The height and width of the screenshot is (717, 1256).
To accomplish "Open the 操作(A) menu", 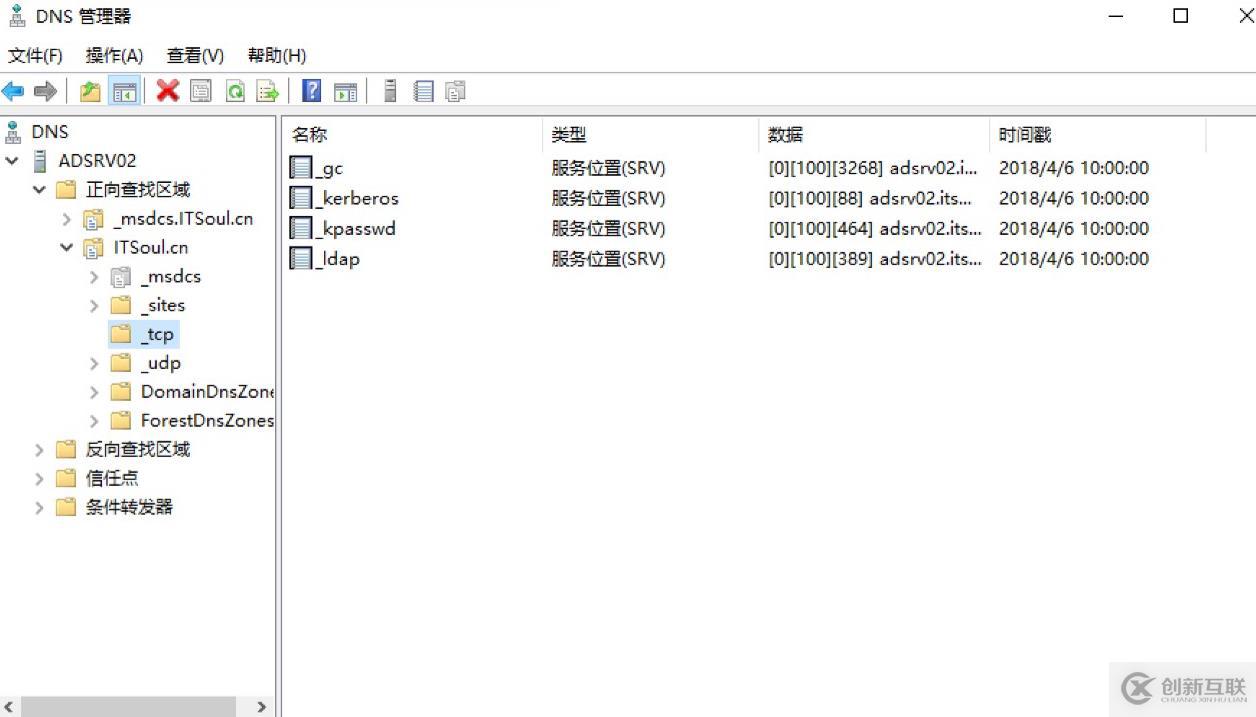I will [x=114, y=56].
